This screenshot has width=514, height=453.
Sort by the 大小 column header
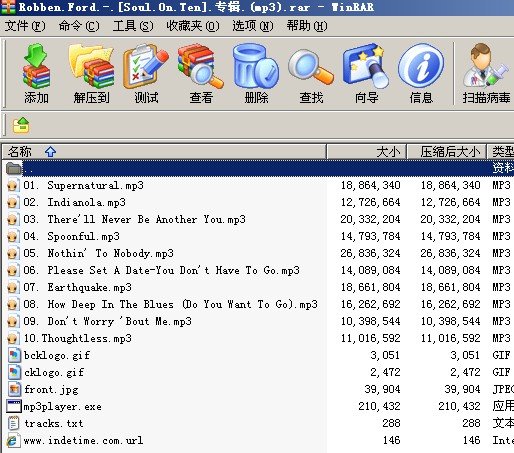coord(367,152)
